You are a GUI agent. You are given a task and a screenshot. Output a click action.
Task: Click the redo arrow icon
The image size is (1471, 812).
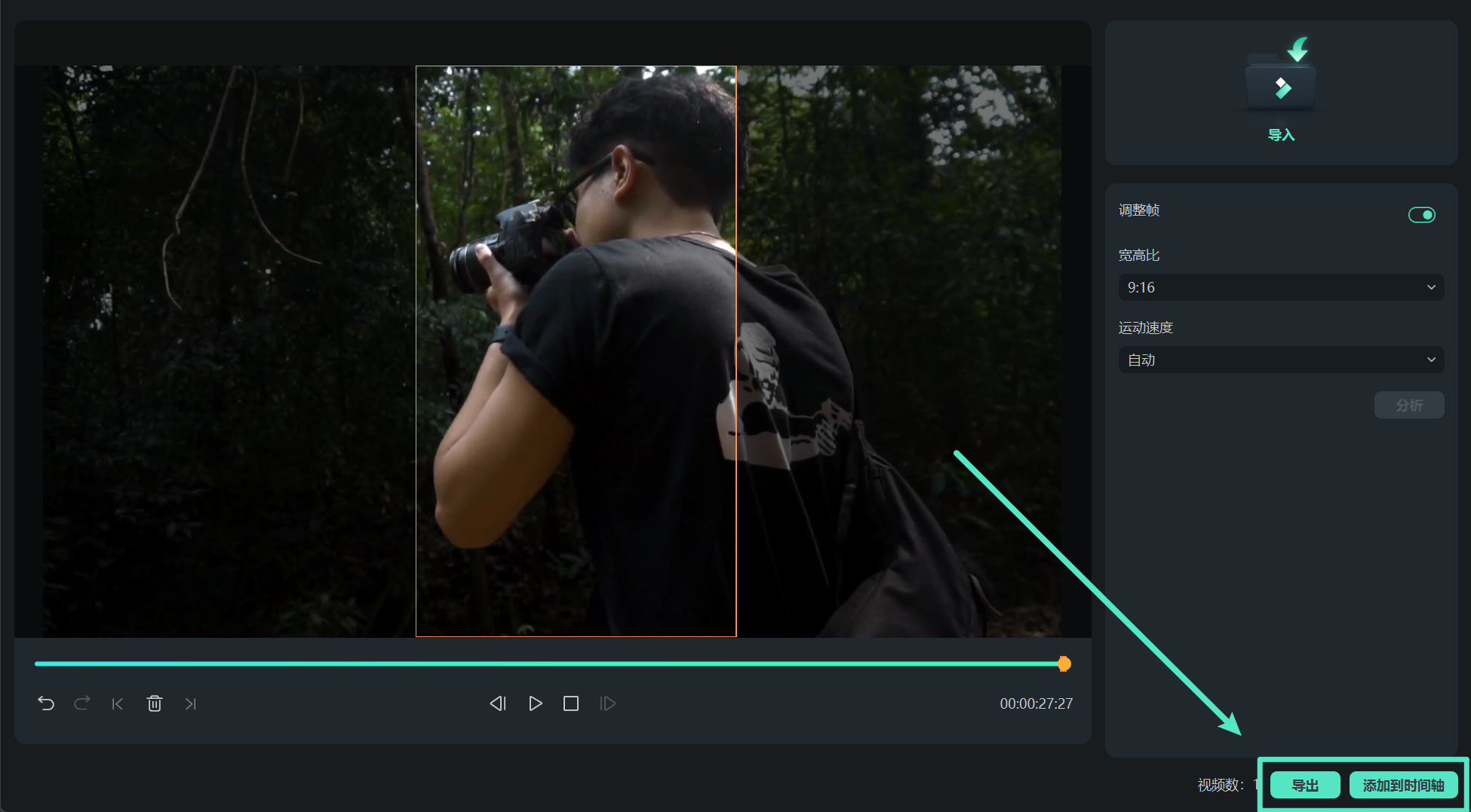(x=82, y=703)
